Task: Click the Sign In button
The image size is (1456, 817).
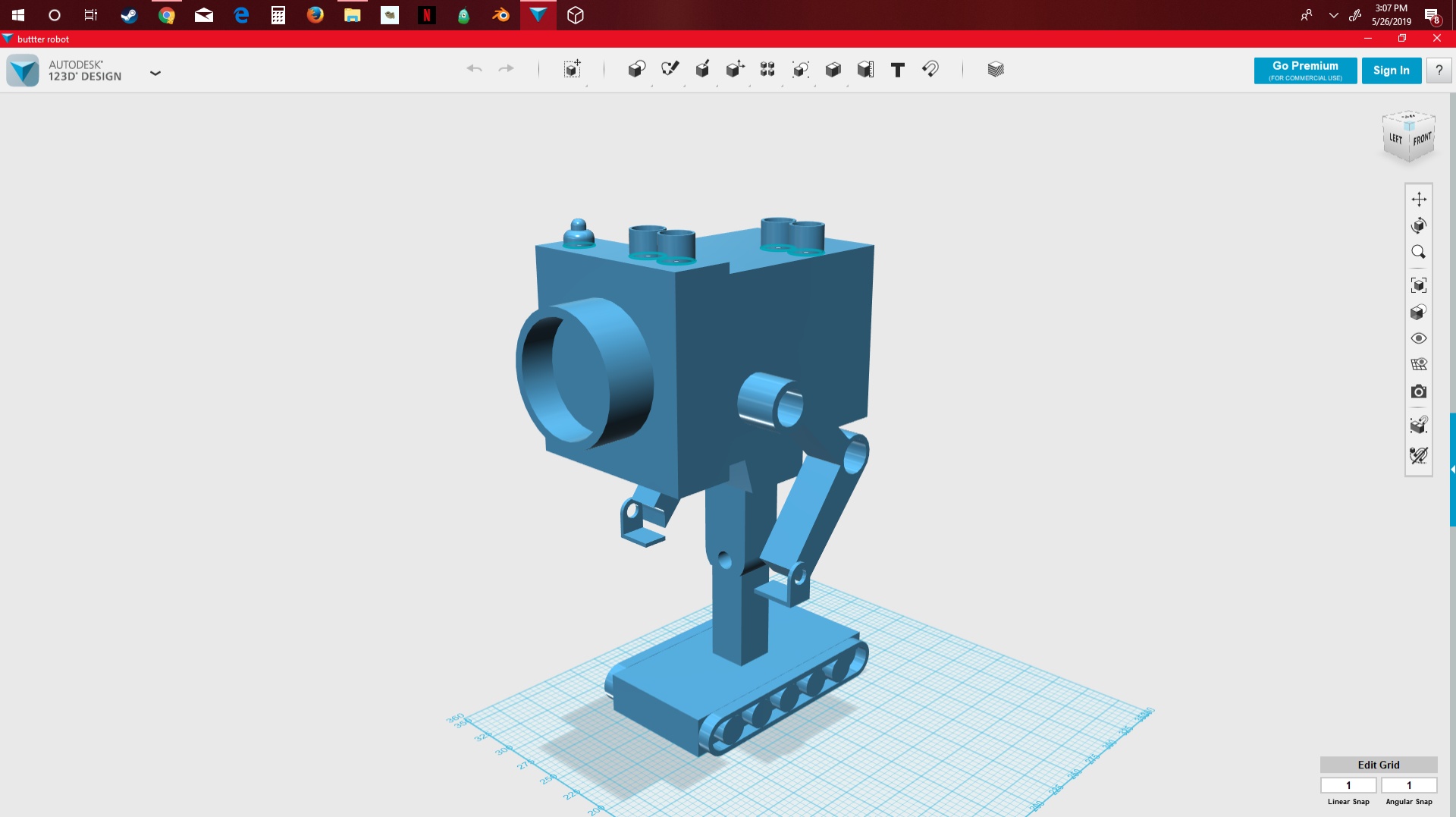Action: [x=1392, y=71]
